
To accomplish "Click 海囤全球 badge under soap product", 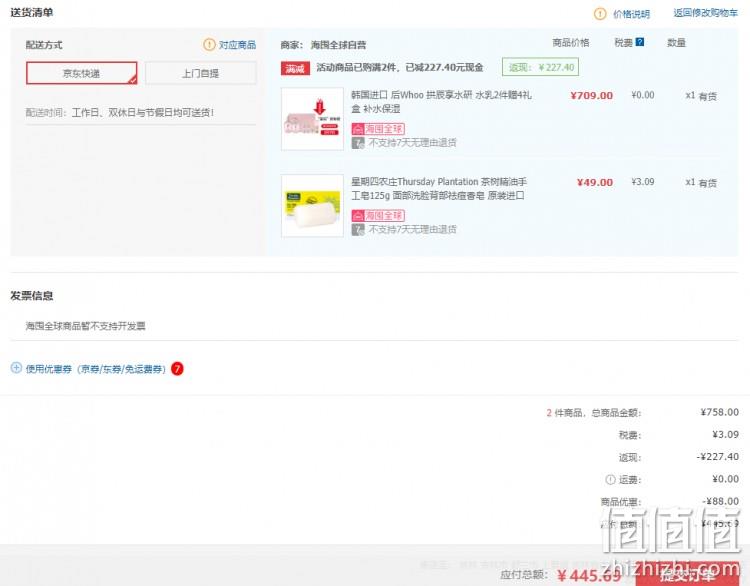I will [x=378, y=215].
